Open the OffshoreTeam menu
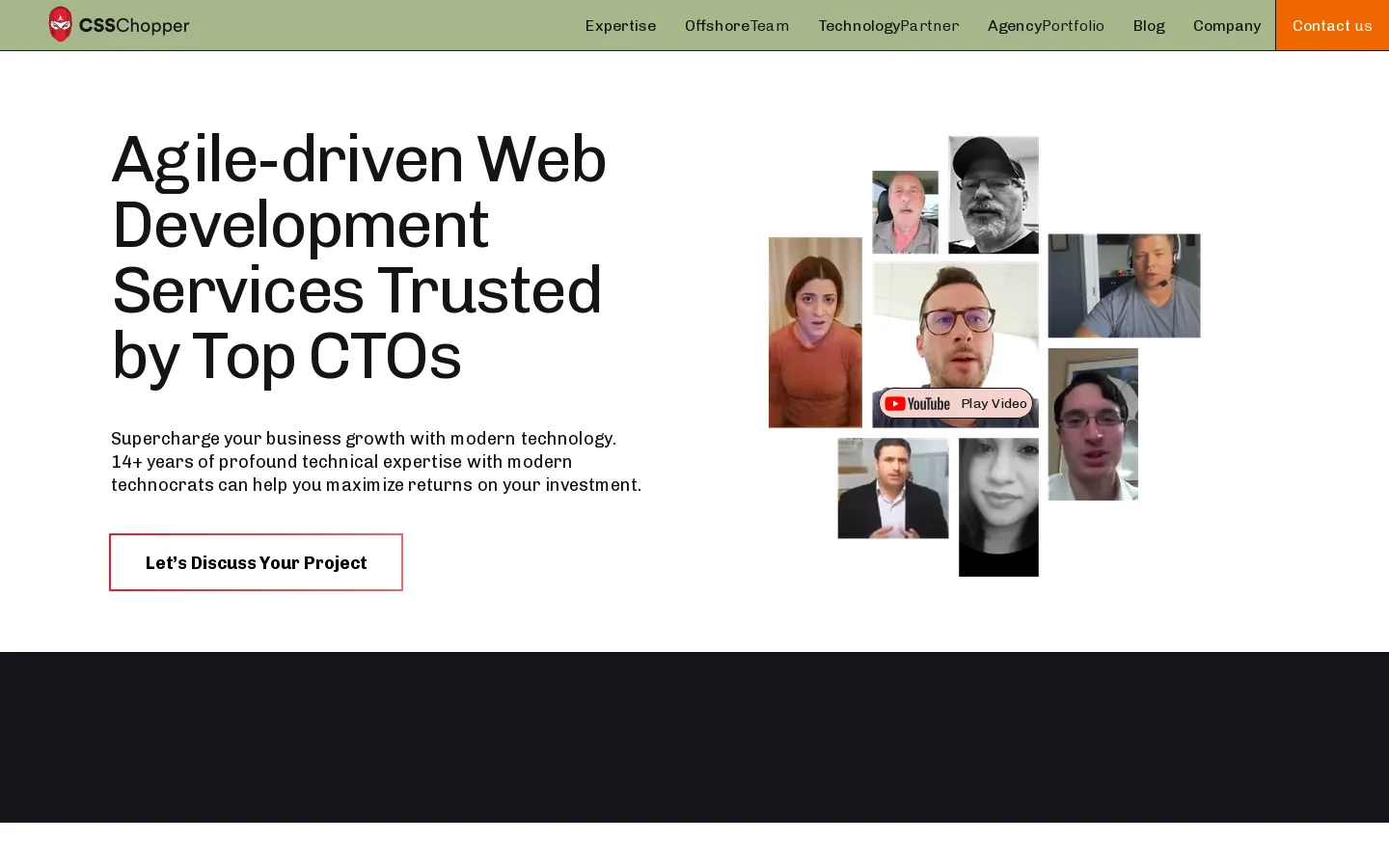 coord(737,26)
